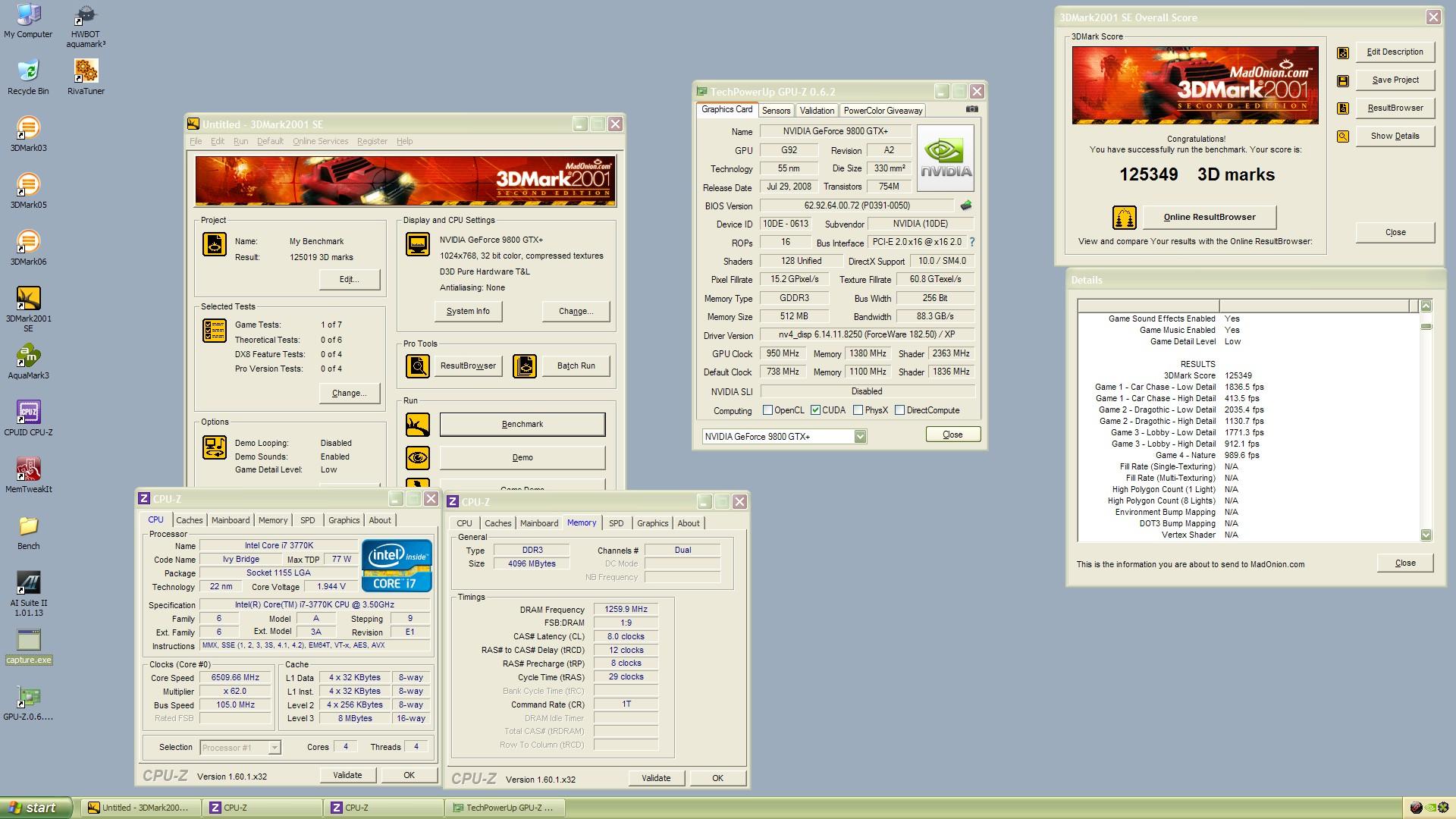The height and width of the screenshot is (819, 1456).
Task: Click the 3DMark2001 banner in score window
Action: [x=1195, y=85]
